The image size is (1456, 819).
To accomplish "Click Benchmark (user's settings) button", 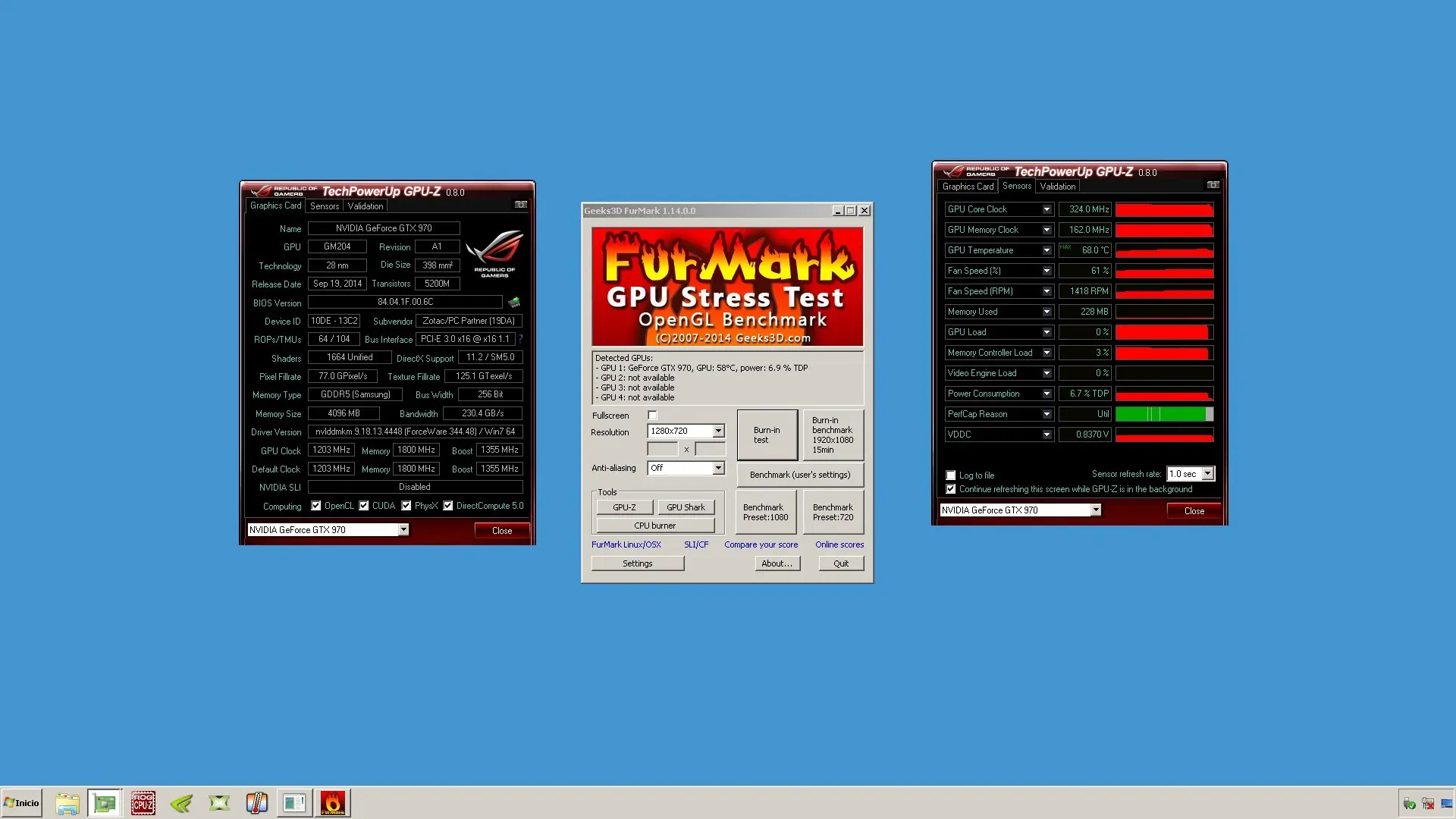I will coord(800,475).
